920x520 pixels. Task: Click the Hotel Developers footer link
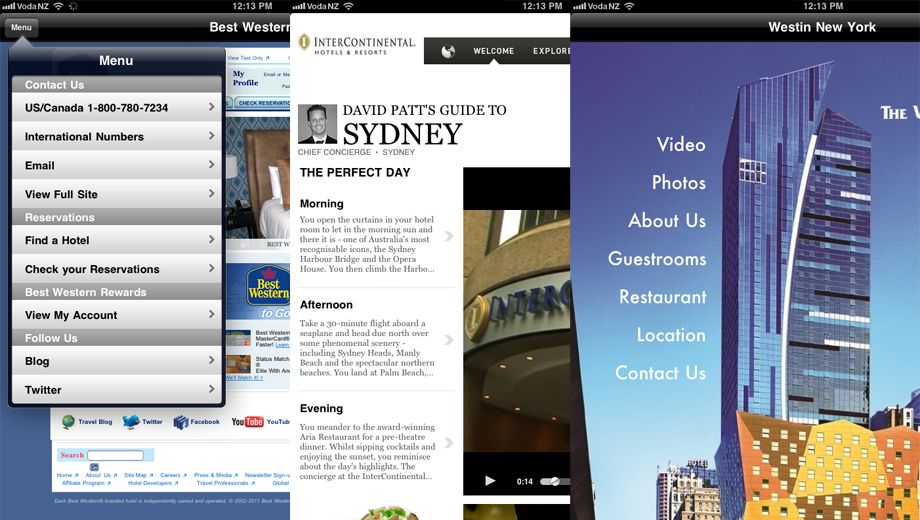(x=153, y=483)
